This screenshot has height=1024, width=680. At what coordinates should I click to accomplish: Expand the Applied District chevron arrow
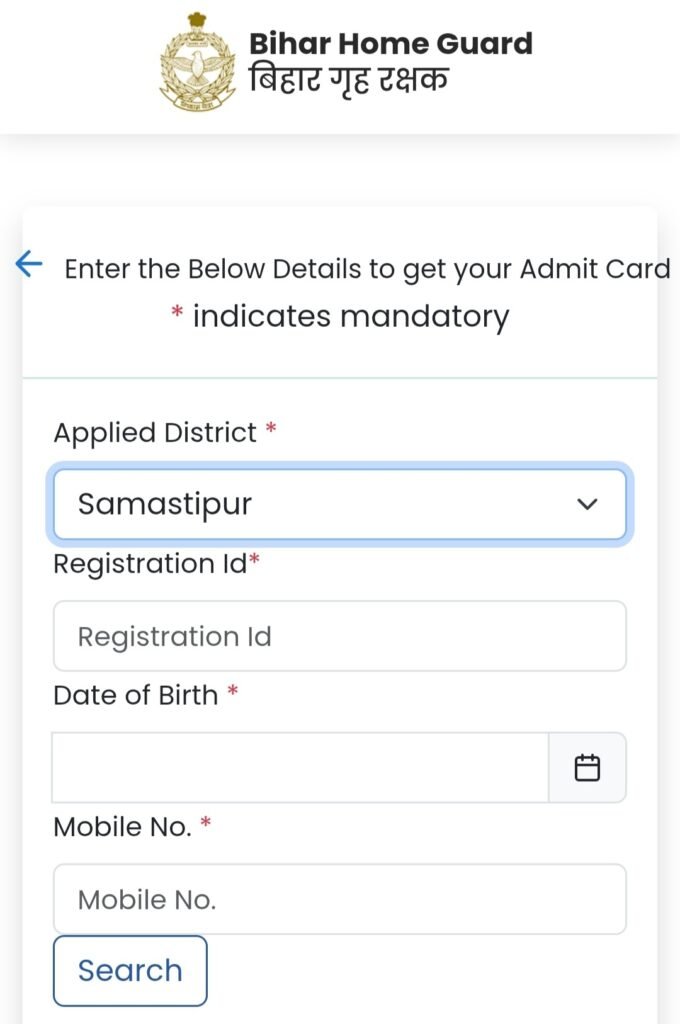click(x=587, y=504)
